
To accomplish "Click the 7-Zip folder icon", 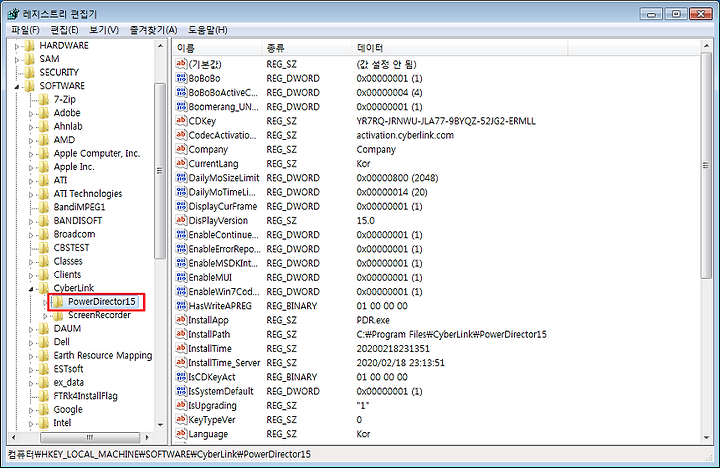I will 44,100.
